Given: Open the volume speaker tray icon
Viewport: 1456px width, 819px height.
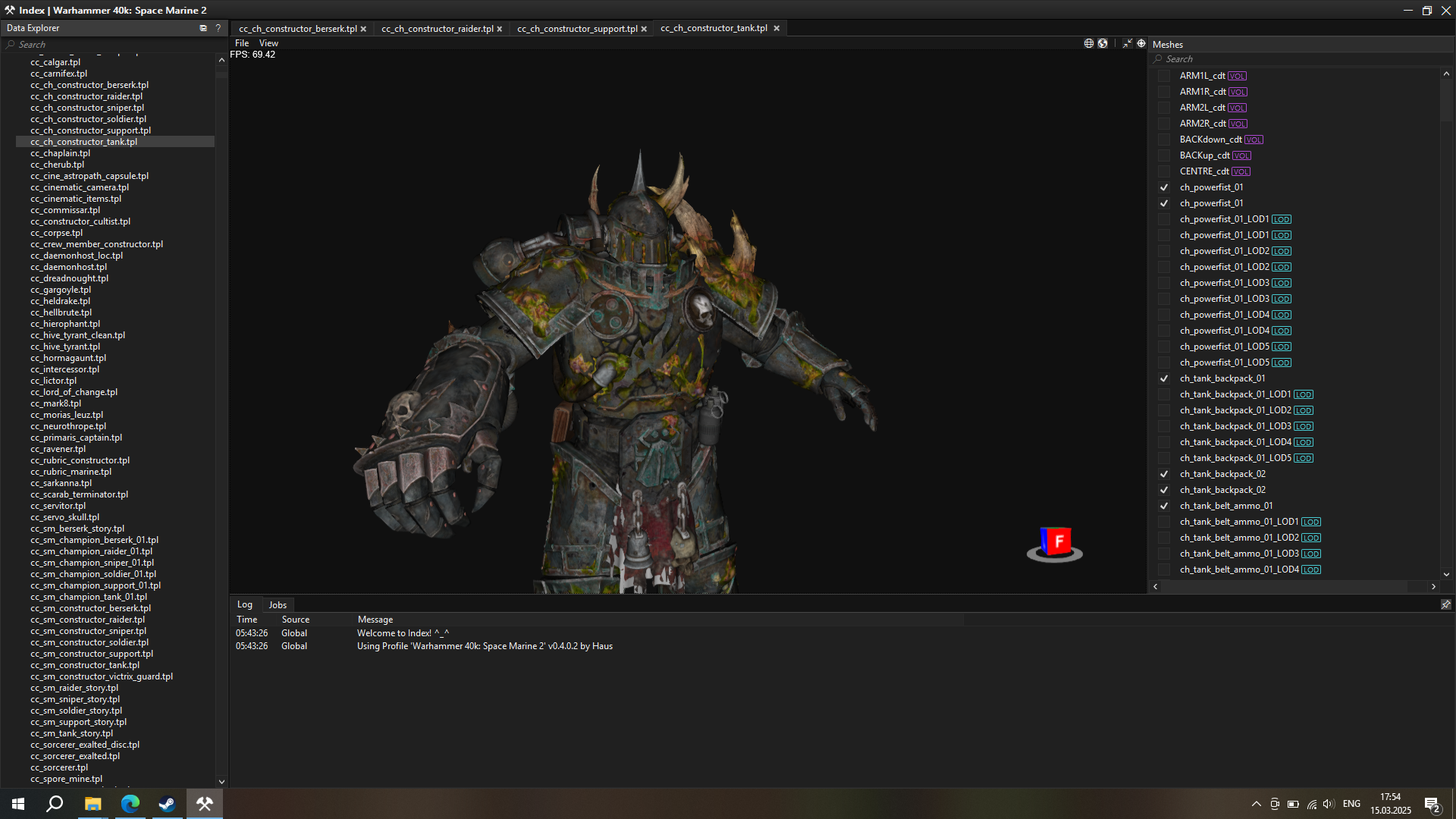Looking at the screenshot, I should [1328, 804].
